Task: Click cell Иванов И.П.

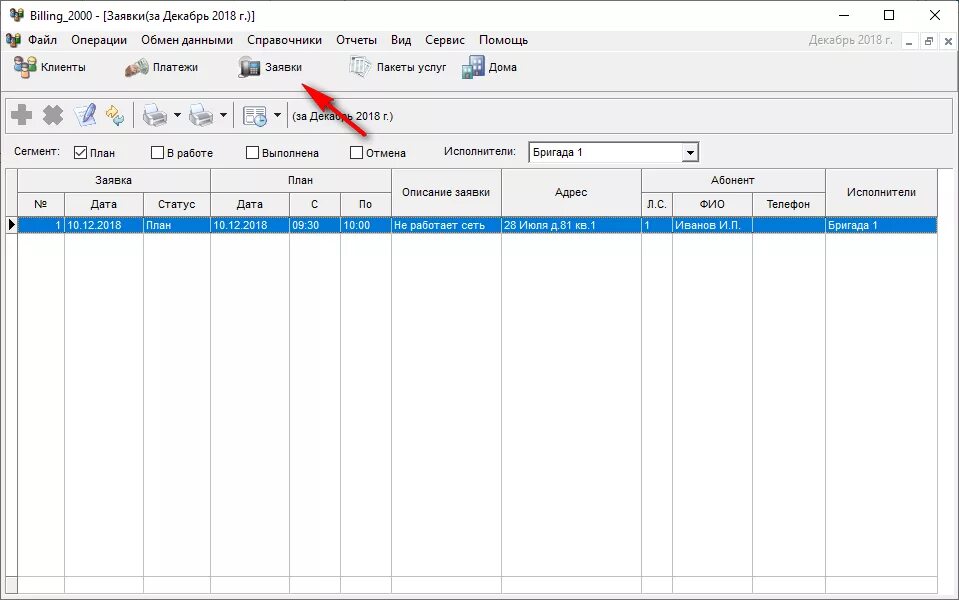Action: pyautogui.click(x=712, y=225)
